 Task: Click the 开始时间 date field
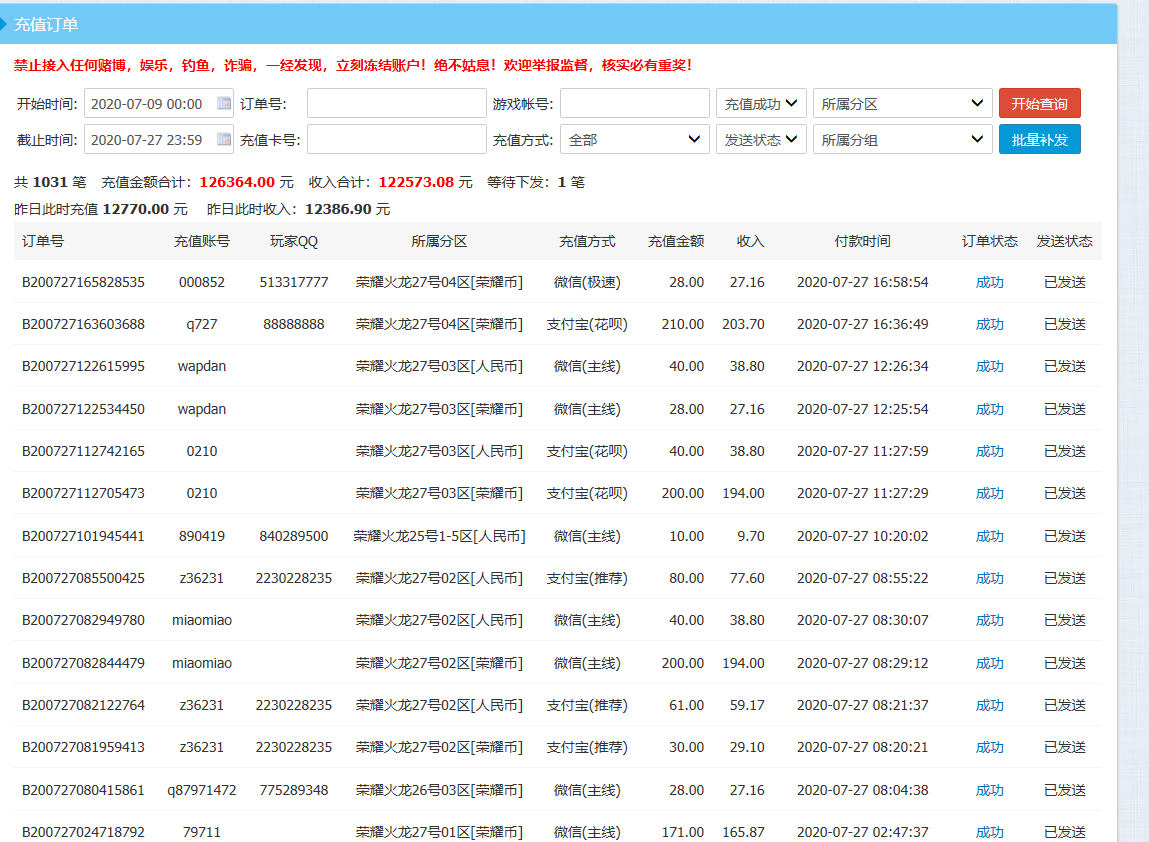[x=158, y=103]
